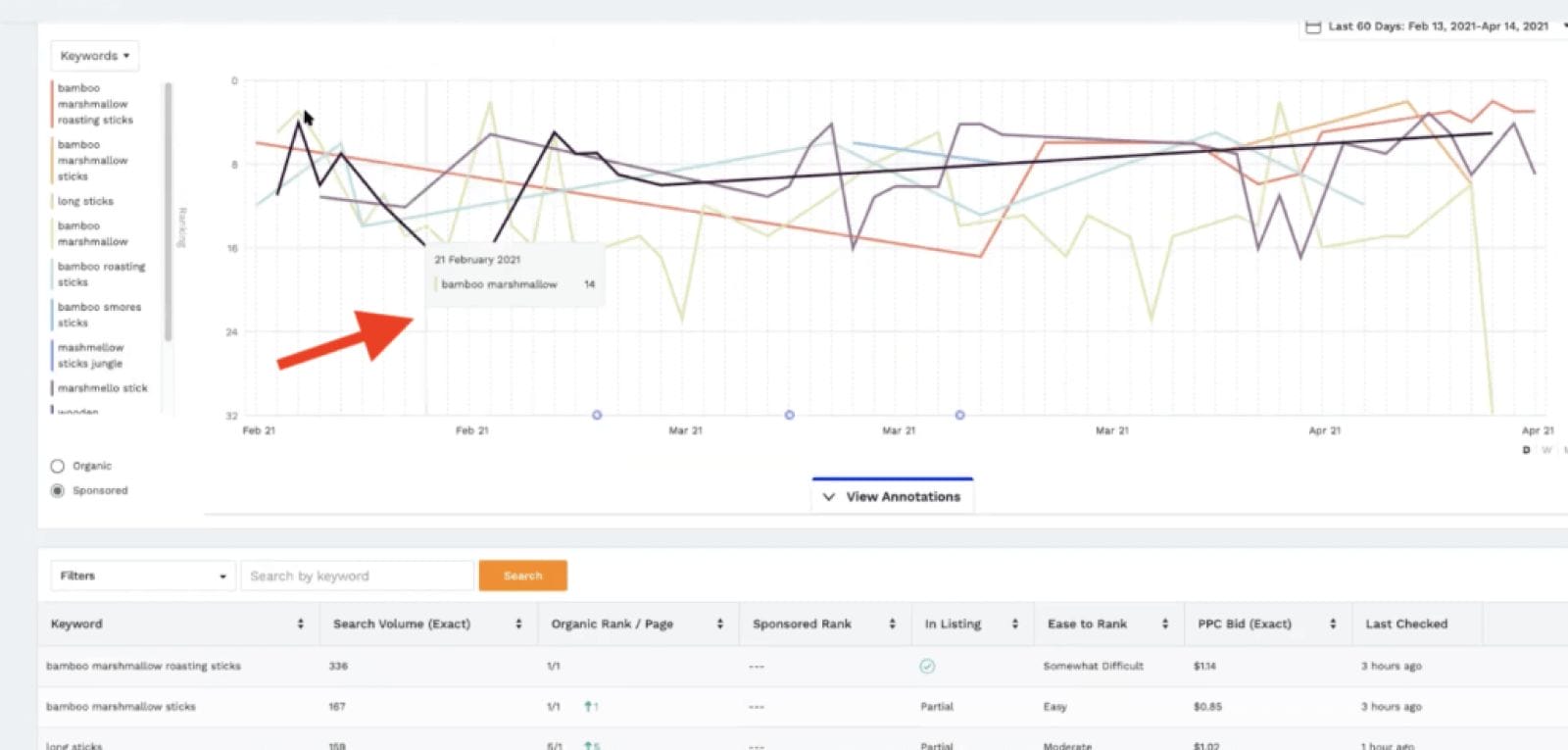Sort by Search Volume (Exact) arrows
Image resolution: width=1568 pixels, height=750 pixels.
518,624
